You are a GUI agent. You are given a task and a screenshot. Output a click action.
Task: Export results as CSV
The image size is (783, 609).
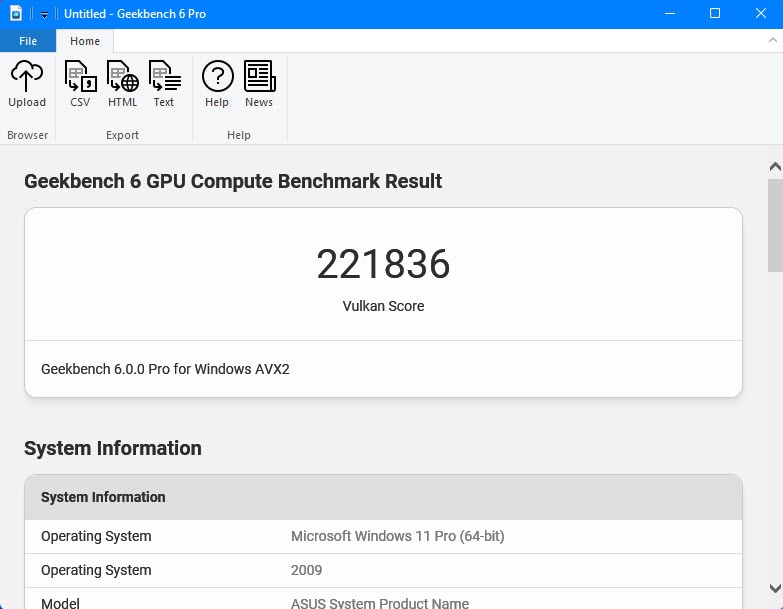coord(80,84)
